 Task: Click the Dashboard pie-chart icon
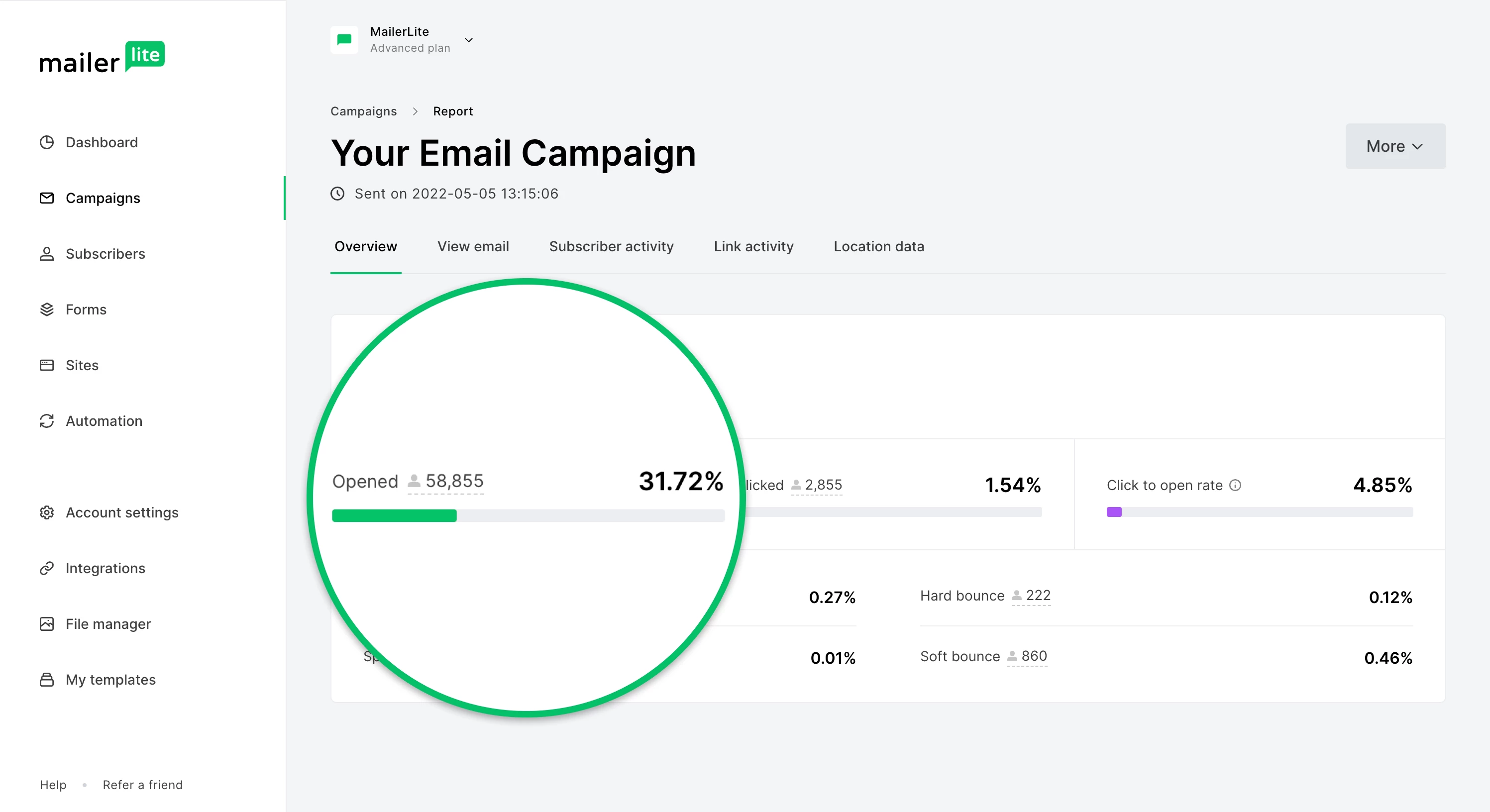click(x=47, y=142)
